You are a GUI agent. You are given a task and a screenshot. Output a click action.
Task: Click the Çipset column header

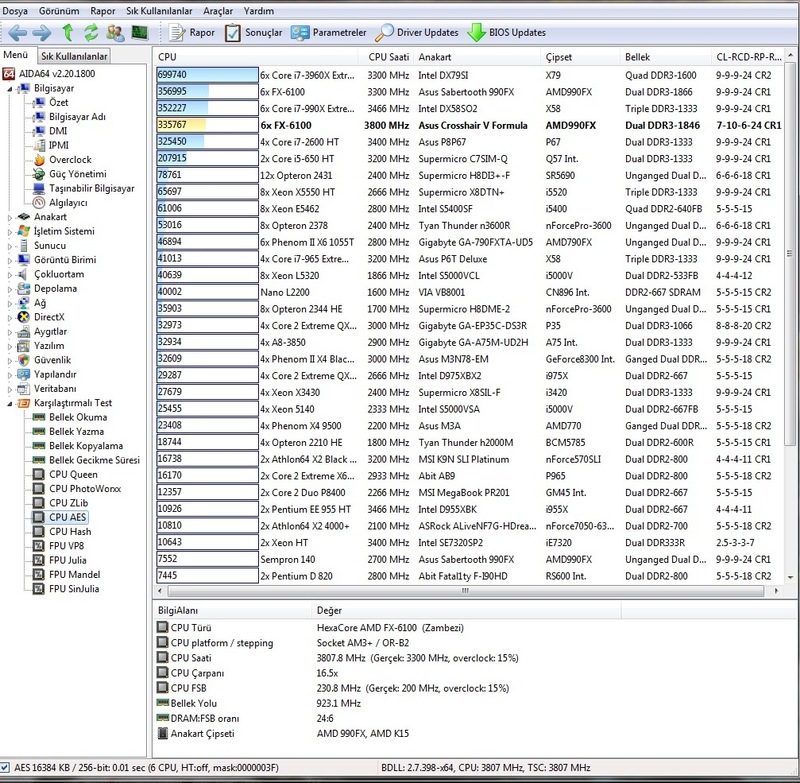pos(580,57)
